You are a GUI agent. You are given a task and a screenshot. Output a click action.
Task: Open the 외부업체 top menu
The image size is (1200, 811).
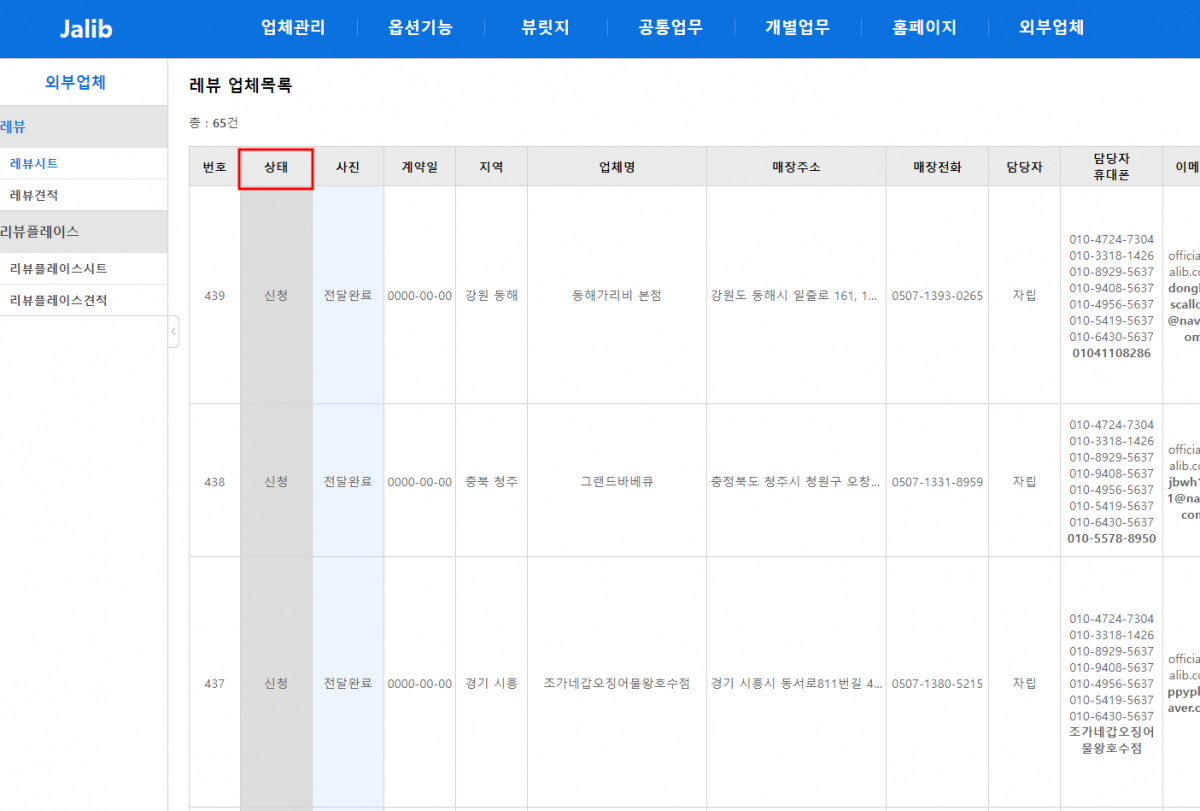click(1051, 28)
